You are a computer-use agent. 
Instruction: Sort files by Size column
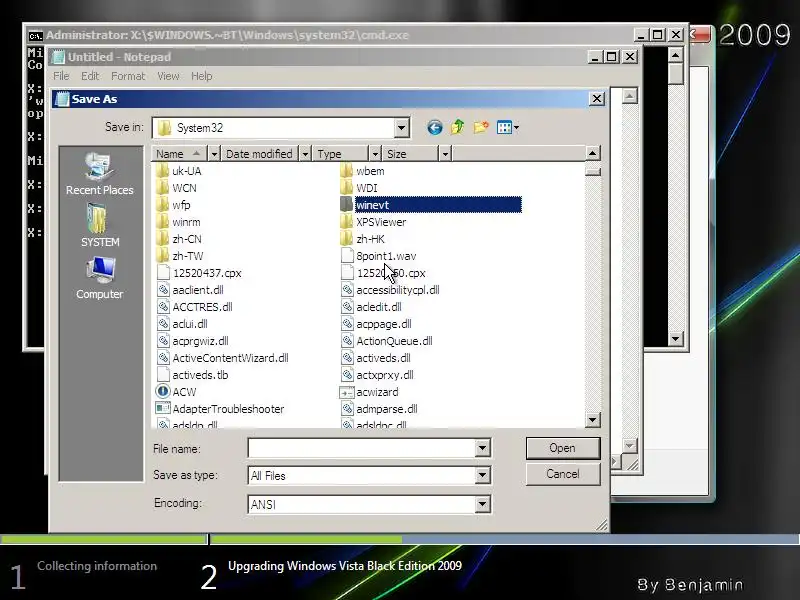pyautogui.click(x=411, y=154)
